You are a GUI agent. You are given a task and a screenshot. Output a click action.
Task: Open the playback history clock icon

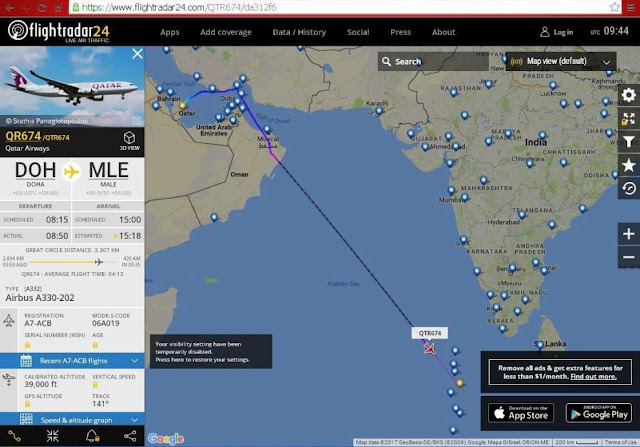coord(629,188)
